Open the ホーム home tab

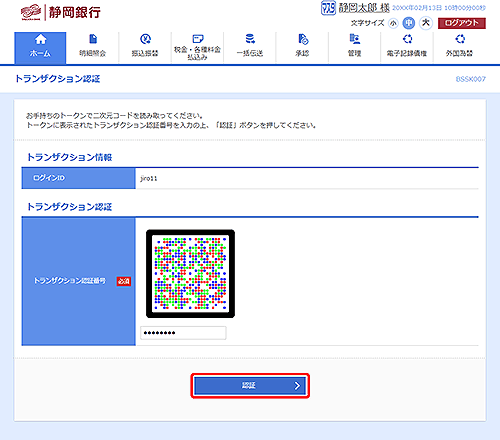pyautogui.click(x=40, y=48)
